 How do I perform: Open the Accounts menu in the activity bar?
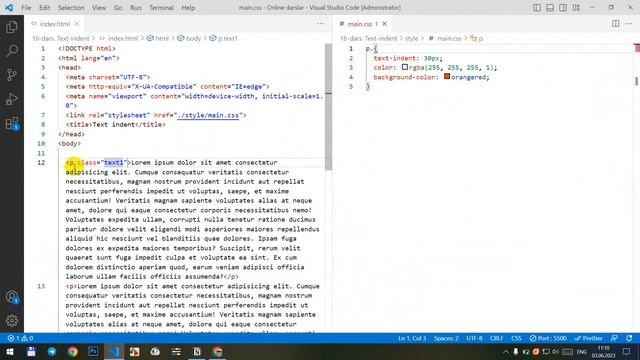pyautogui.click(x=12, y=297)
